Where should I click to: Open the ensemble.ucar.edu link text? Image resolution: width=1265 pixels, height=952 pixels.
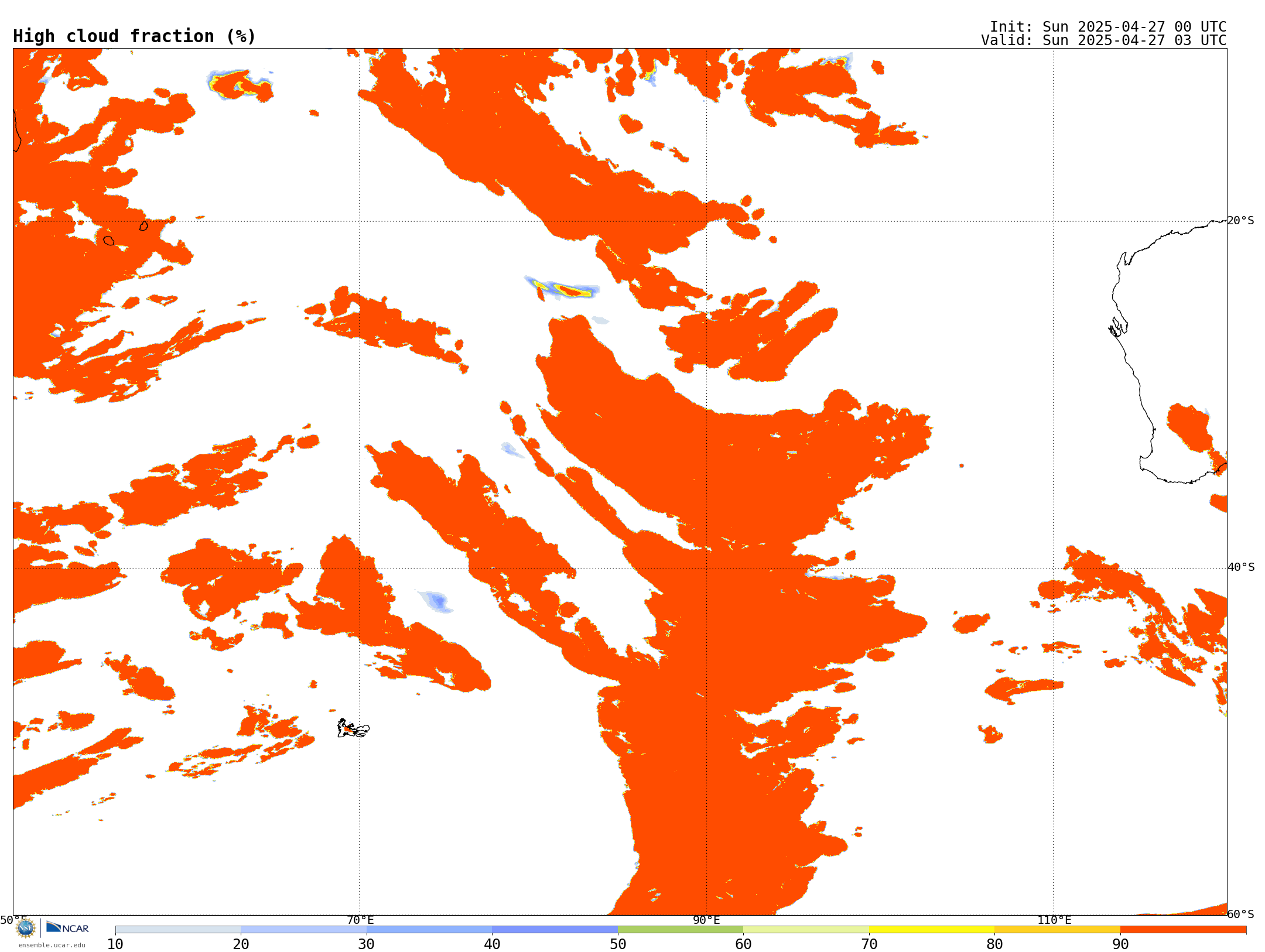pos(52,945)
